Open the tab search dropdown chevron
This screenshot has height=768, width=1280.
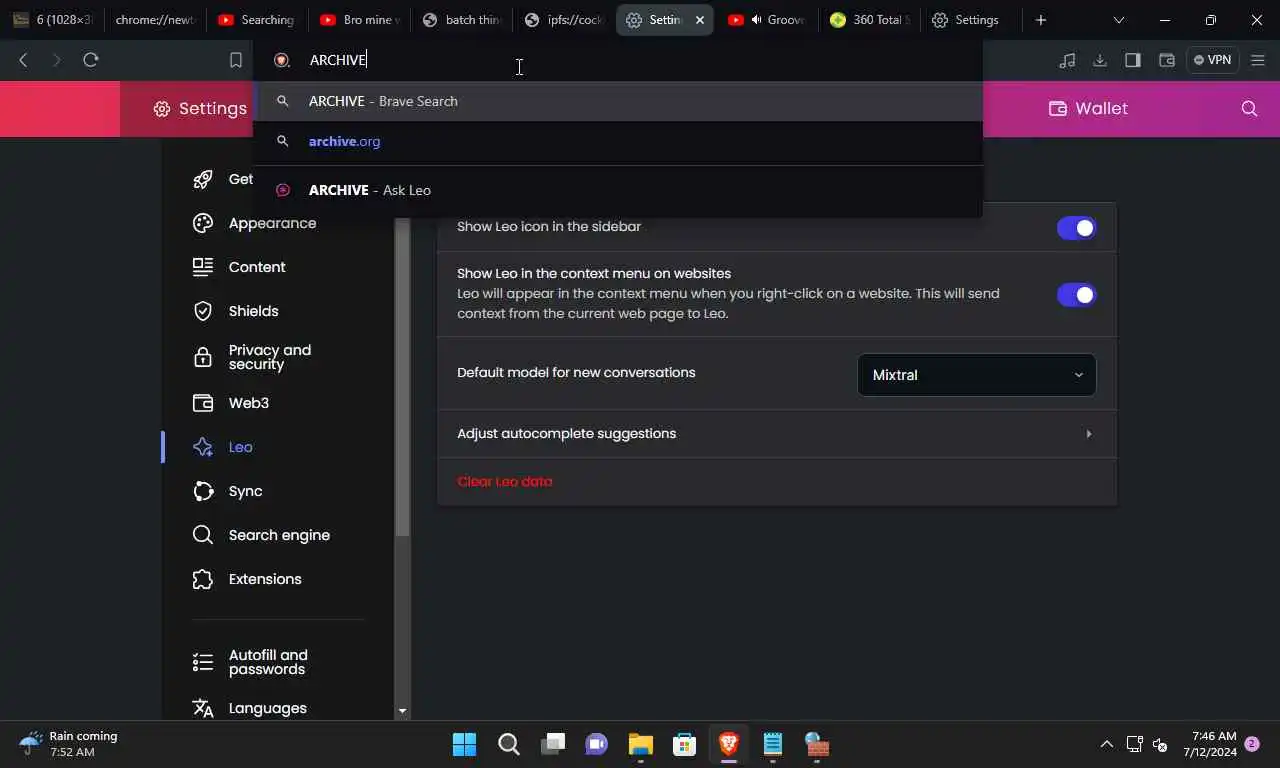[1118, 20]
